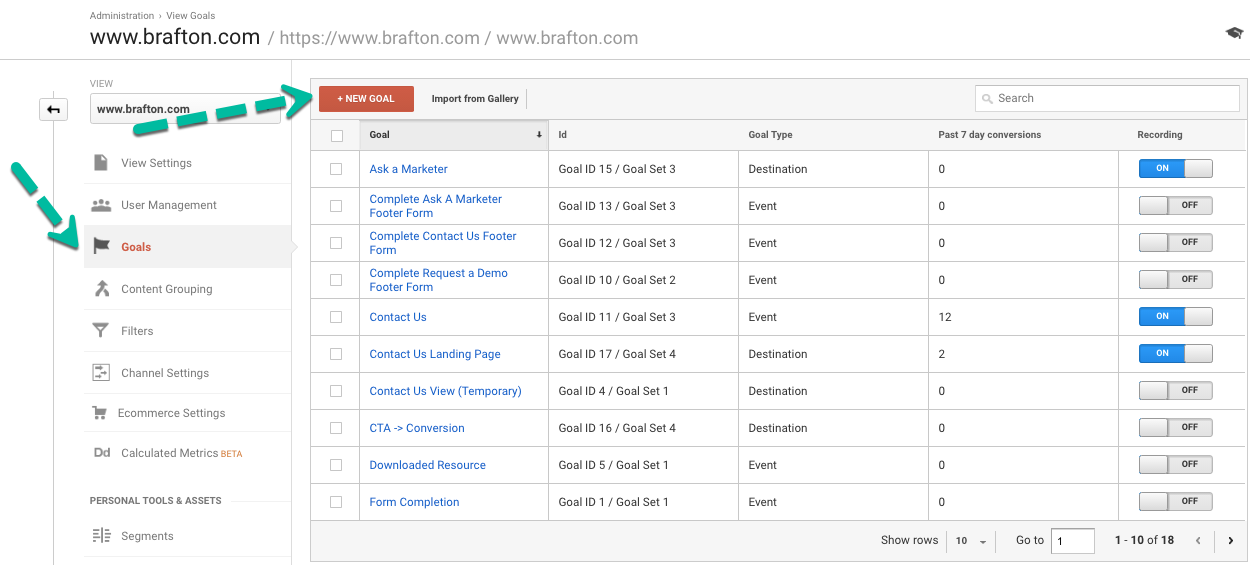Viewport: 1250px width, 565px height.
Task: Enable recording for Downloaded Resource goal
Action: pos(1175,465)
